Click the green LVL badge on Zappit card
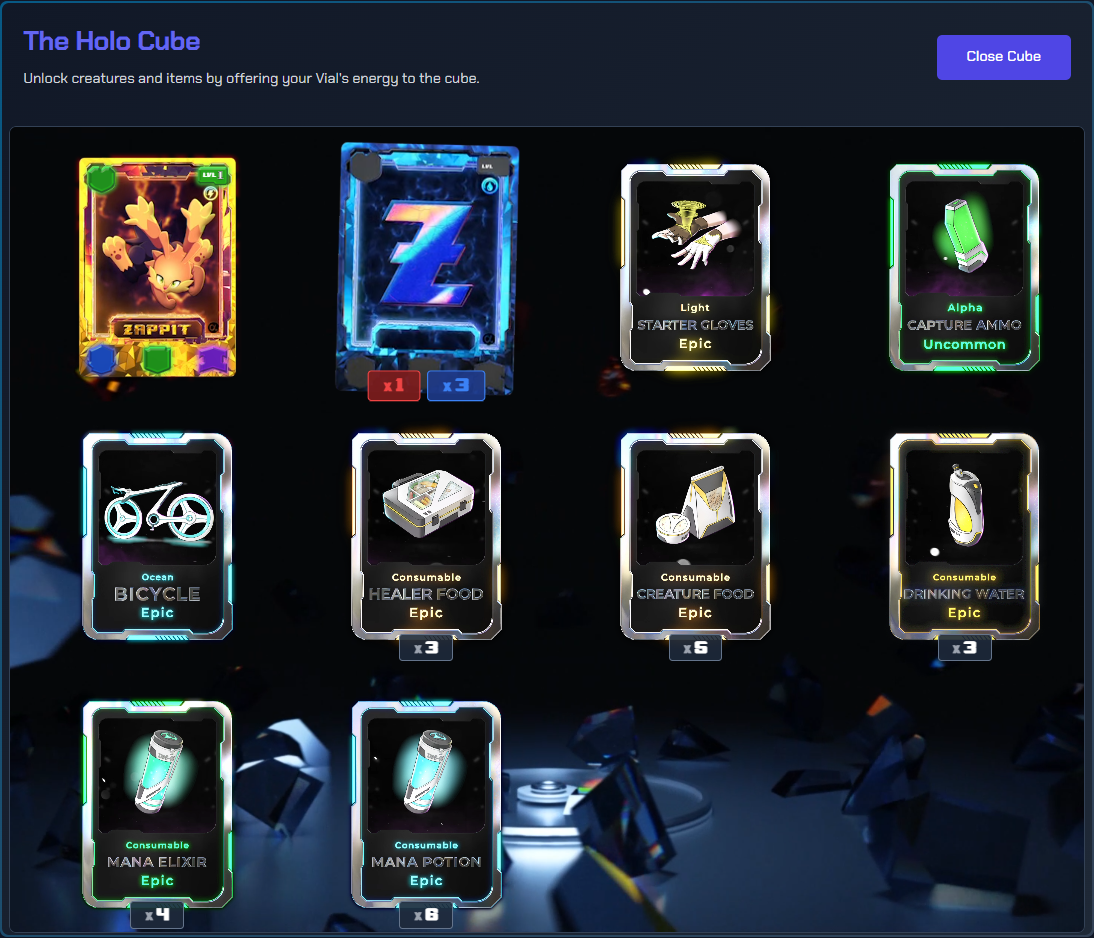The image size is (1094, 938). [x=212, y=175]
